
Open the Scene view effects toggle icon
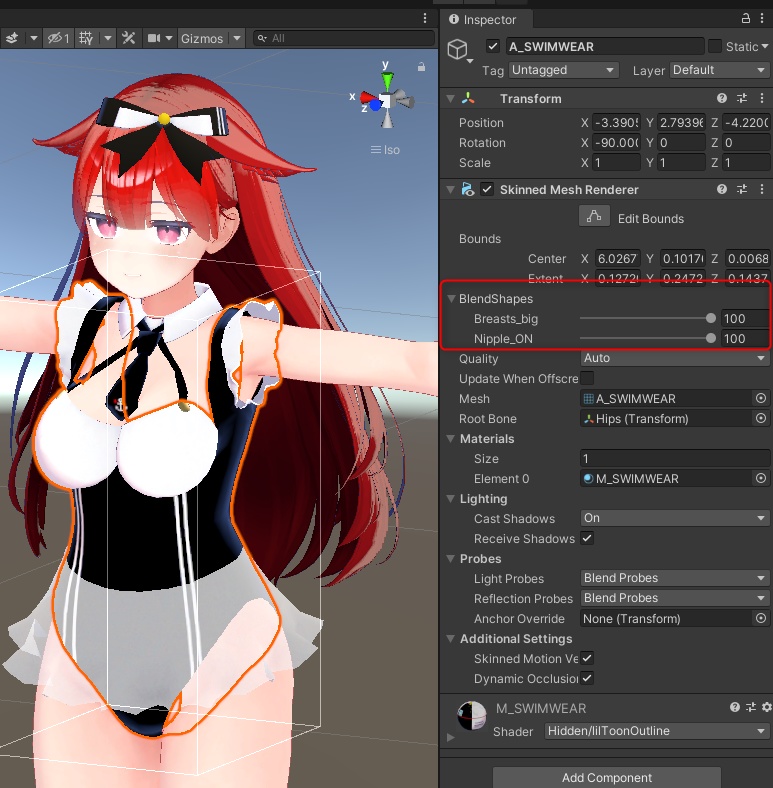tap(12, 38)
